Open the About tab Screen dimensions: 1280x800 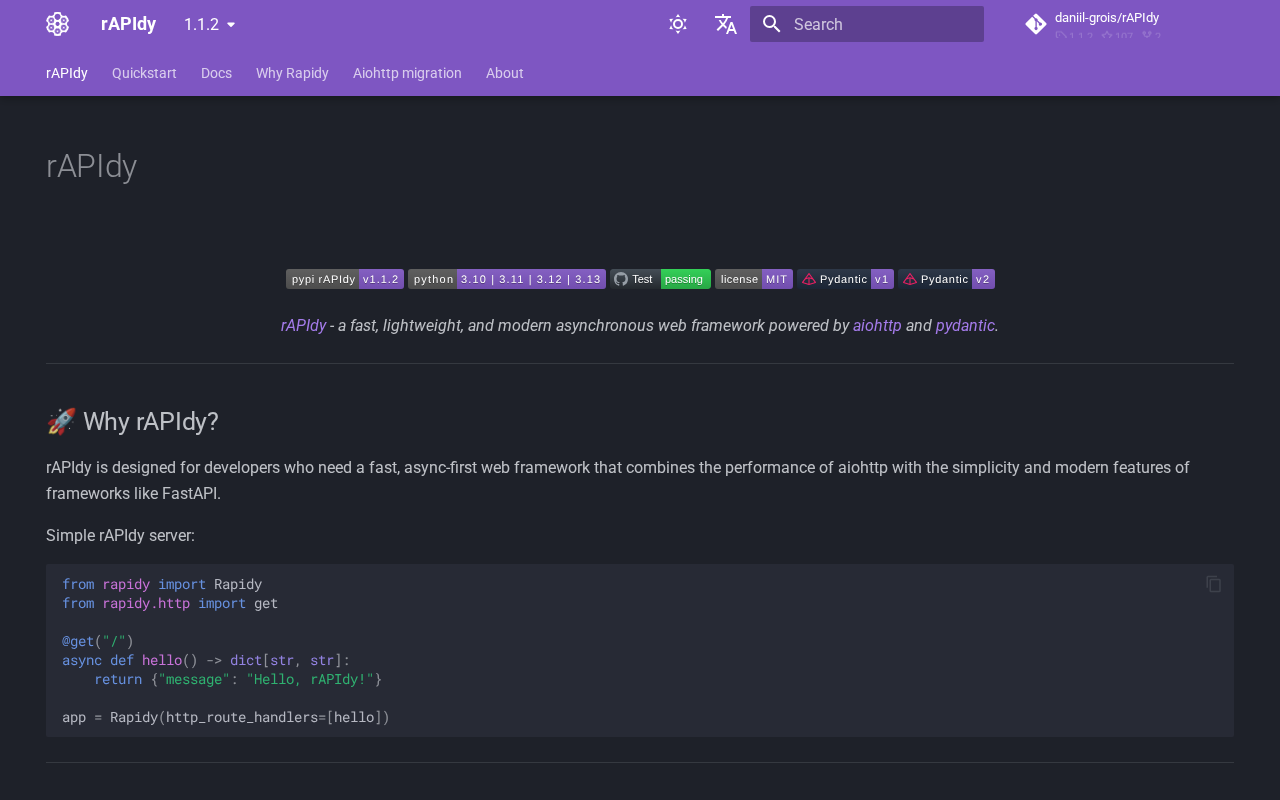[x=504, y=73]
